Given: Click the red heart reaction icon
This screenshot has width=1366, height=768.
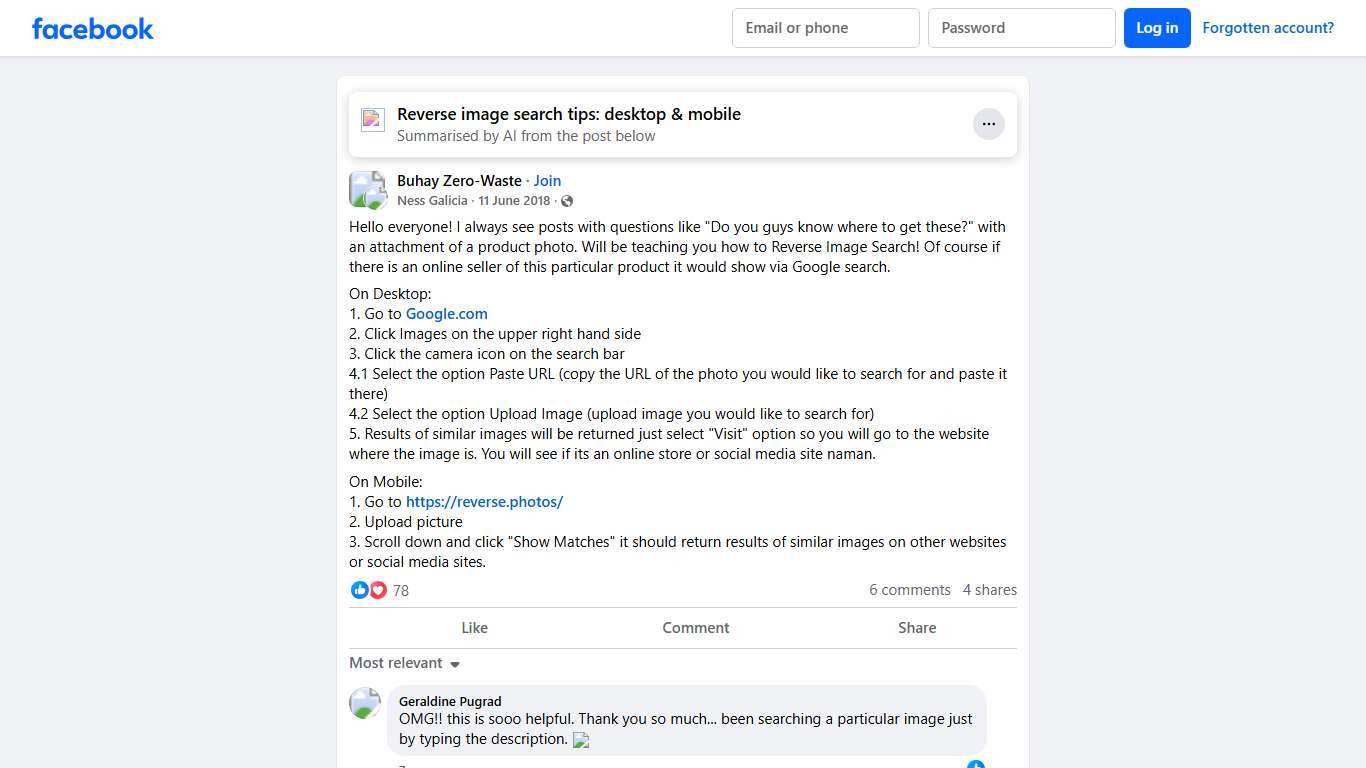Looking at the screenshot, I should 378,590.
